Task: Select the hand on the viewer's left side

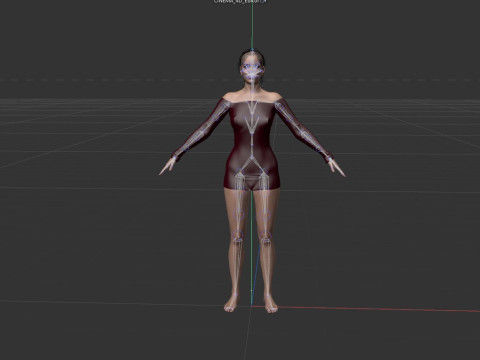Action: (168, 166)
